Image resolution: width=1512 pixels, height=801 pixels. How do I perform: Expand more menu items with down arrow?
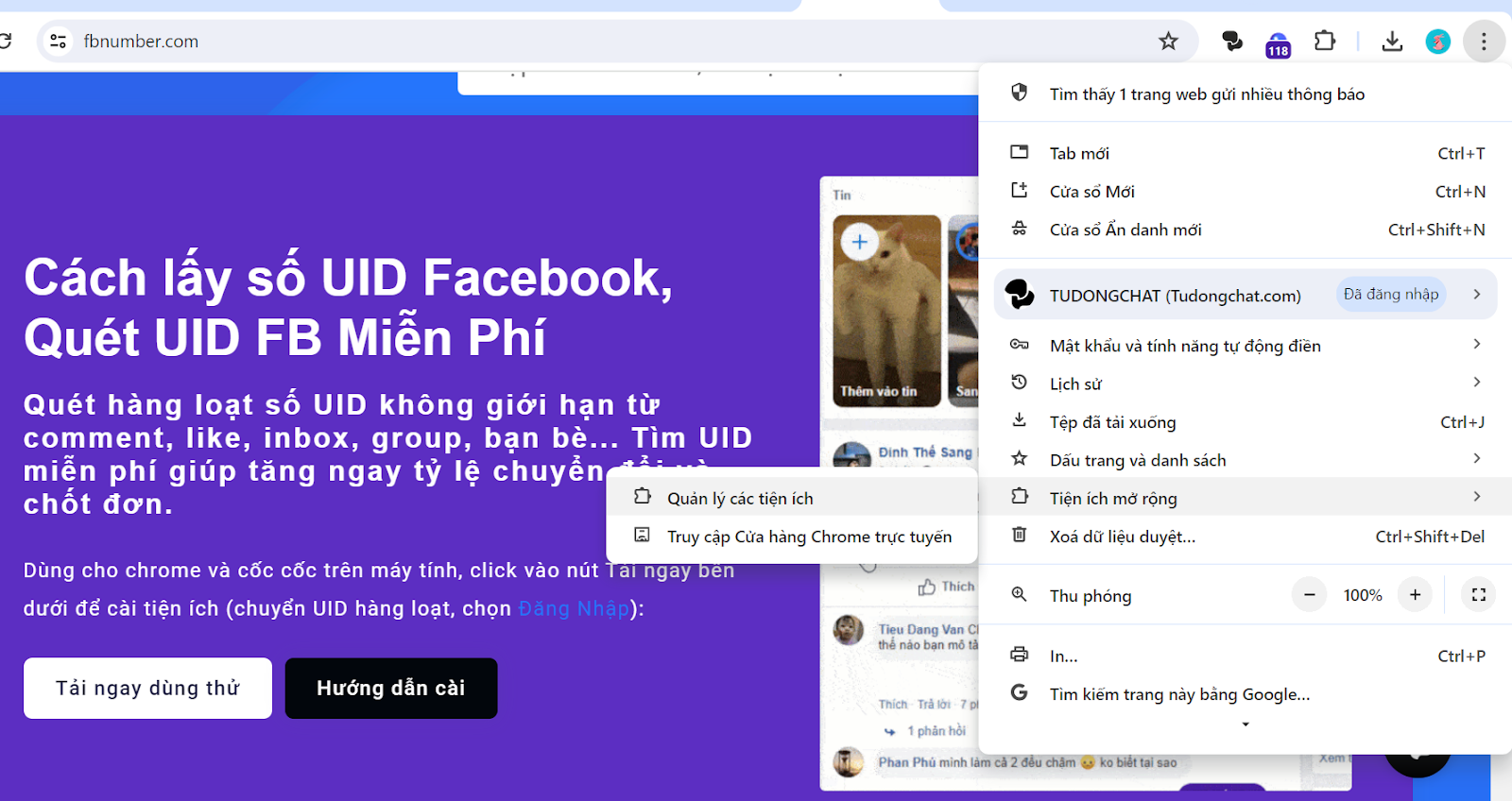point(1246,724)
